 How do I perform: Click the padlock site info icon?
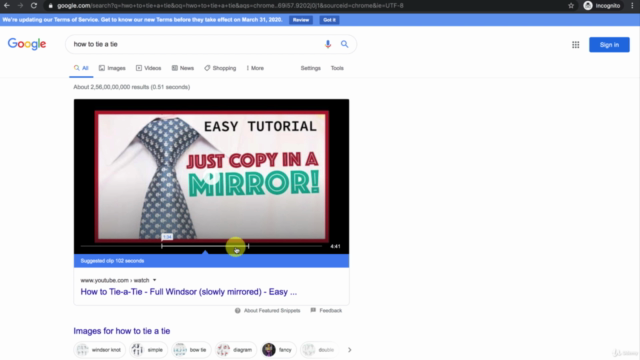pos(51,6)
